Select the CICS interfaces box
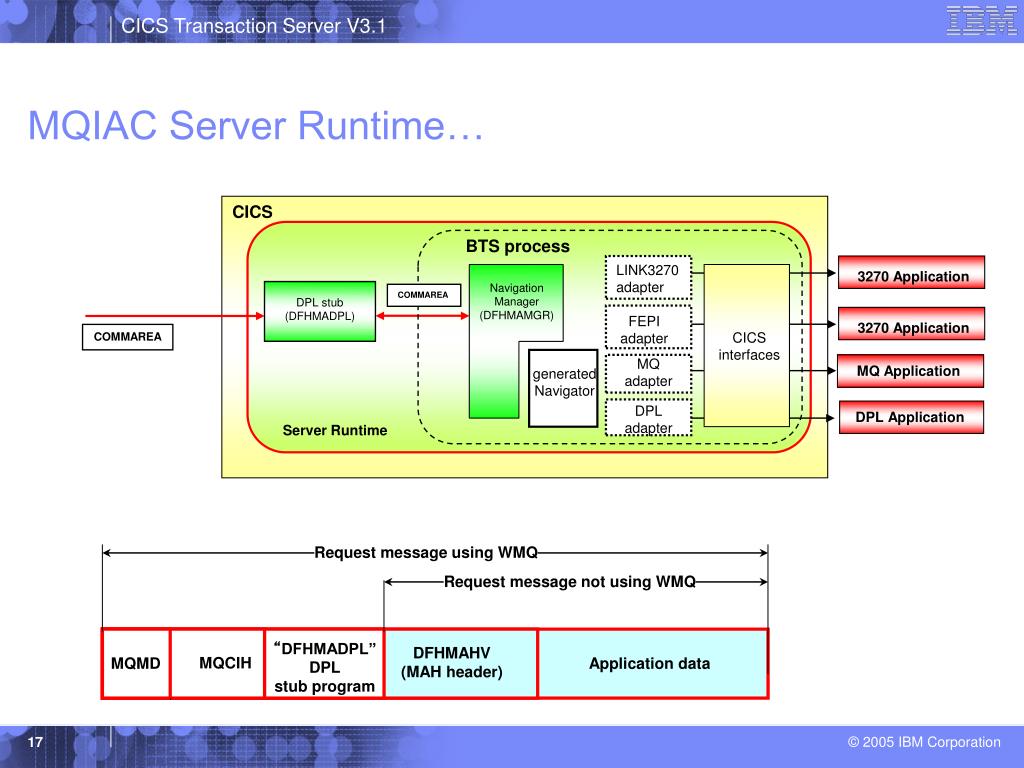The width and height of the screenshot is (1024, 768). (746, 345)
